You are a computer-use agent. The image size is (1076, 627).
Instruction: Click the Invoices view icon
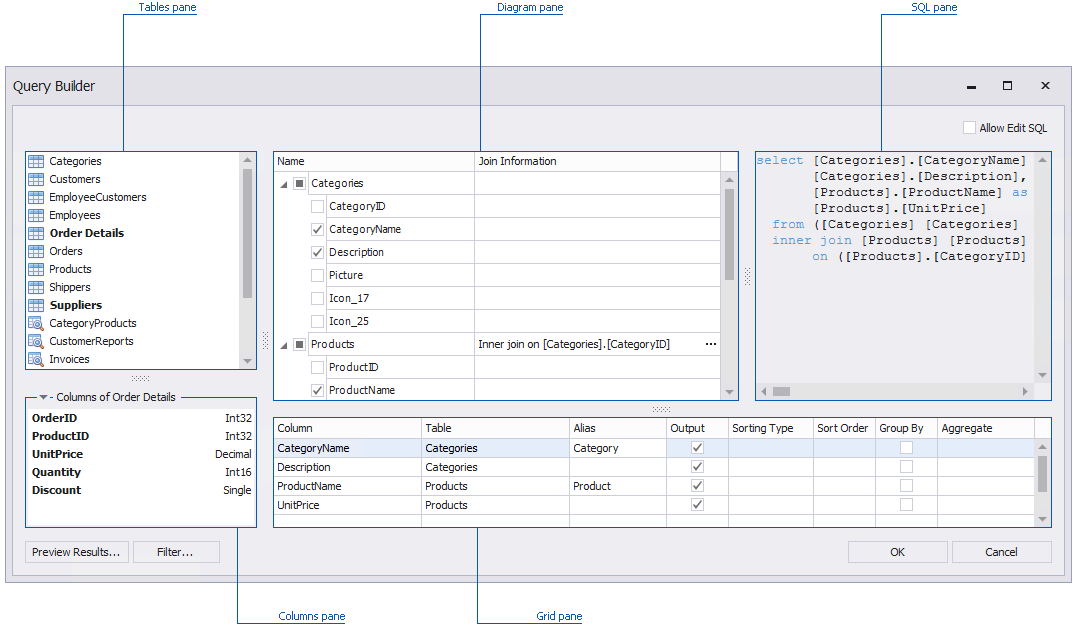[x=36, y=359]
